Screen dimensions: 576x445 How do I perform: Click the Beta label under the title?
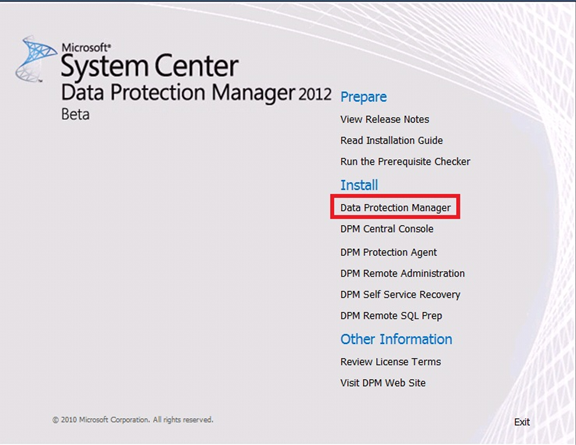pos(75,114)
